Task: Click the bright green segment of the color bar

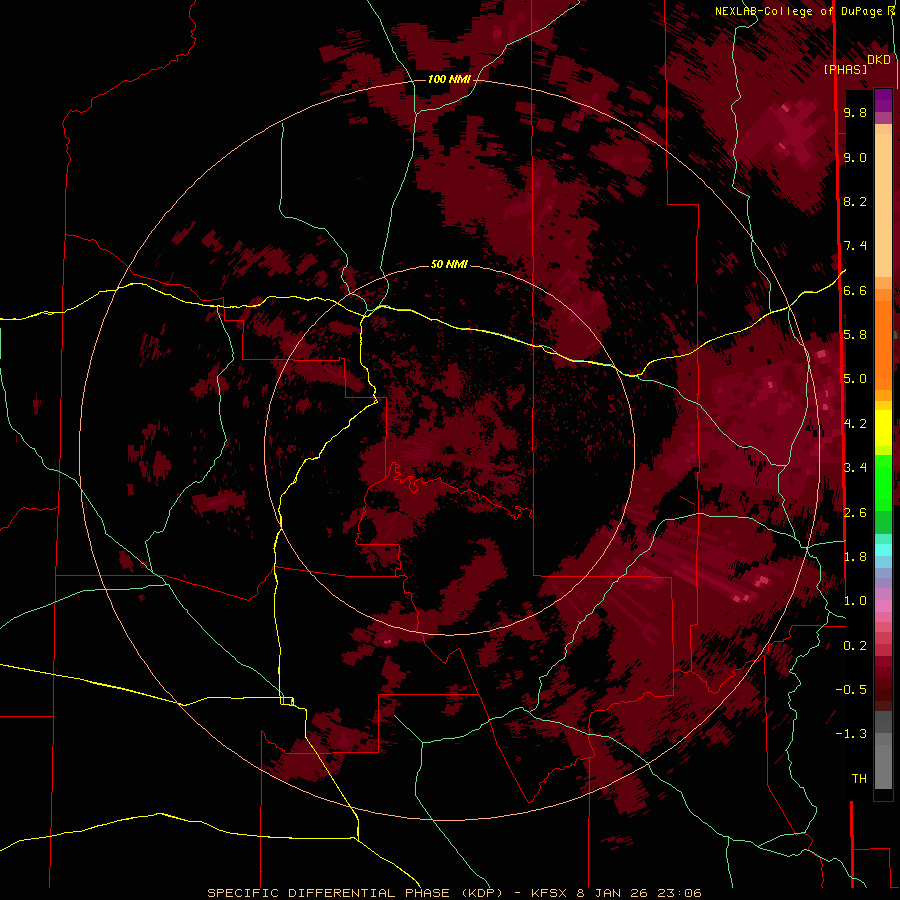Action: tap(883, 482)
